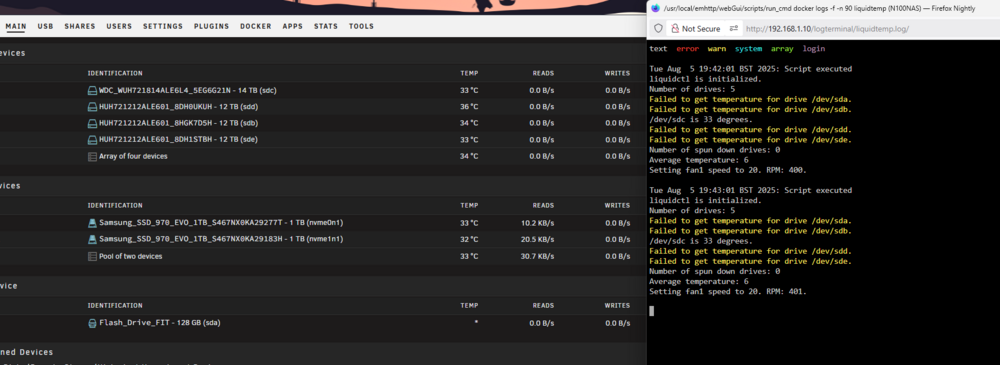Click 33 °C temperature of sdc drive
The height and width of the screenshot is (365, 1000).
(x=469, y=91)
